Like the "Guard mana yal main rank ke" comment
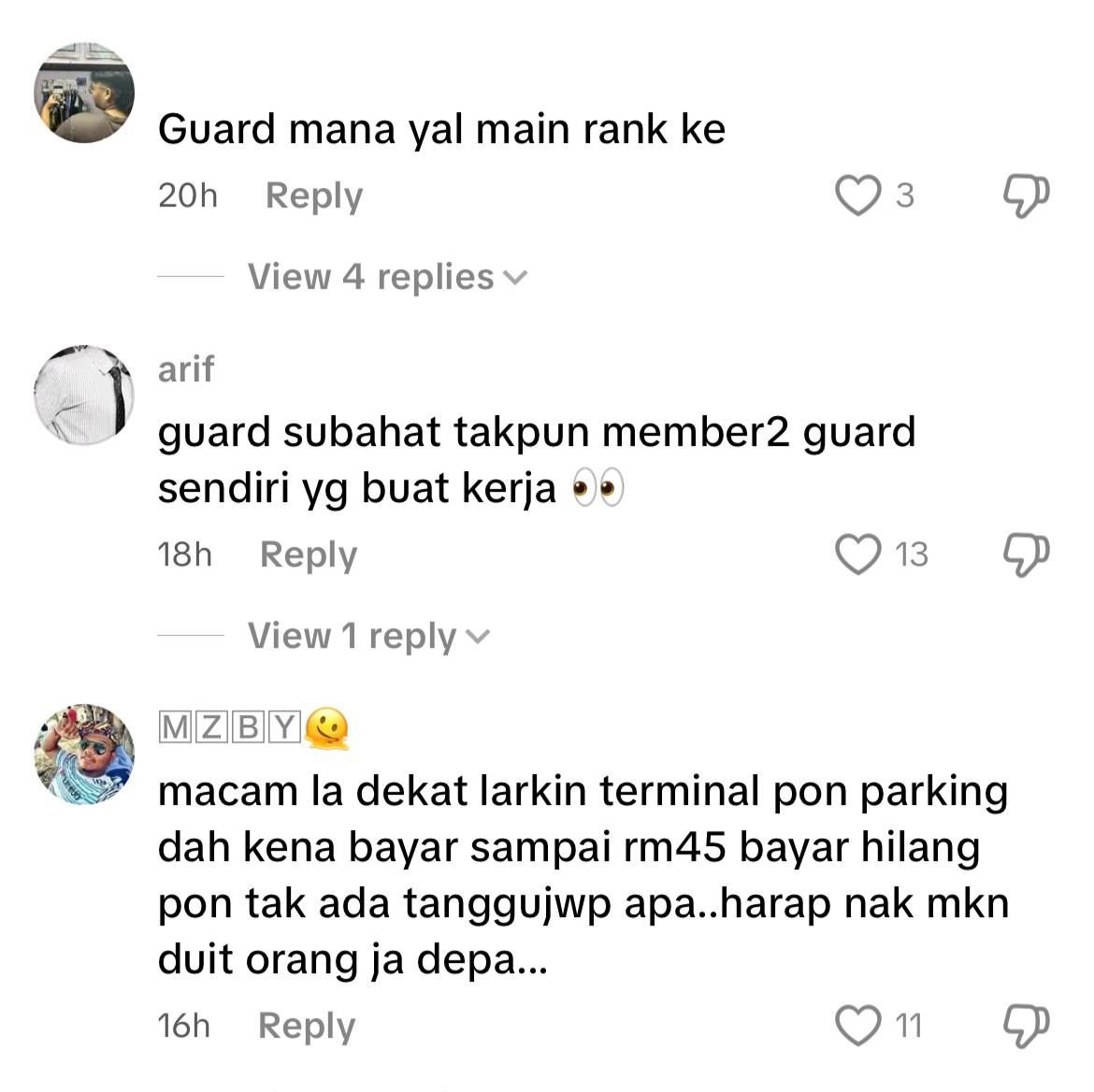This screenshot has width=1094, height=1092. tap(857, 195)
